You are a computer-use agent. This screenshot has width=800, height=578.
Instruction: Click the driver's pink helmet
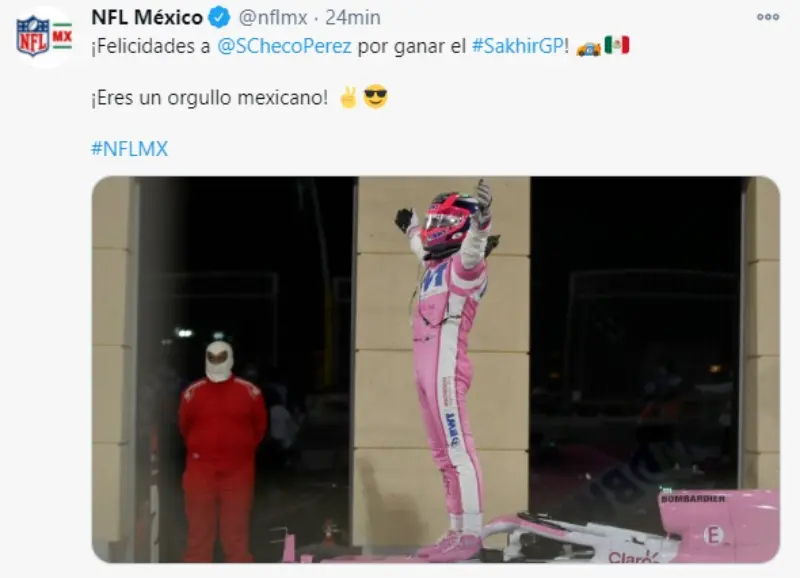pyautogui.click(x=446, y=223)
